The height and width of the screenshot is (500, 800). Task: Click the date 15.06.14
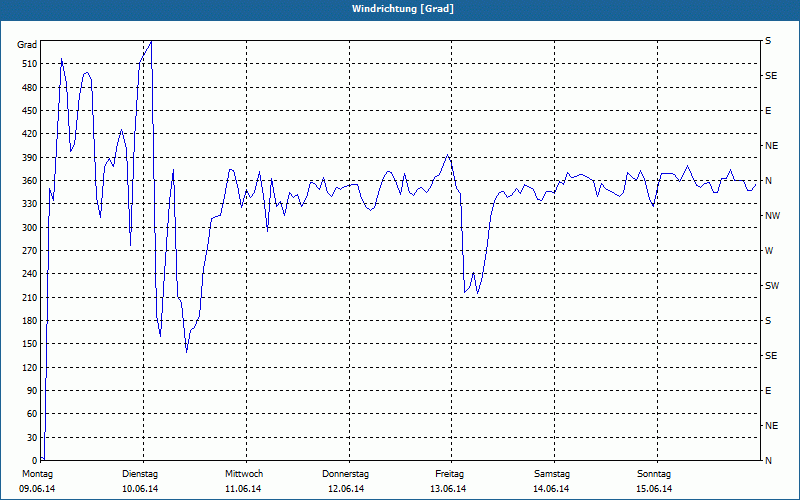(x=654, y=489)
